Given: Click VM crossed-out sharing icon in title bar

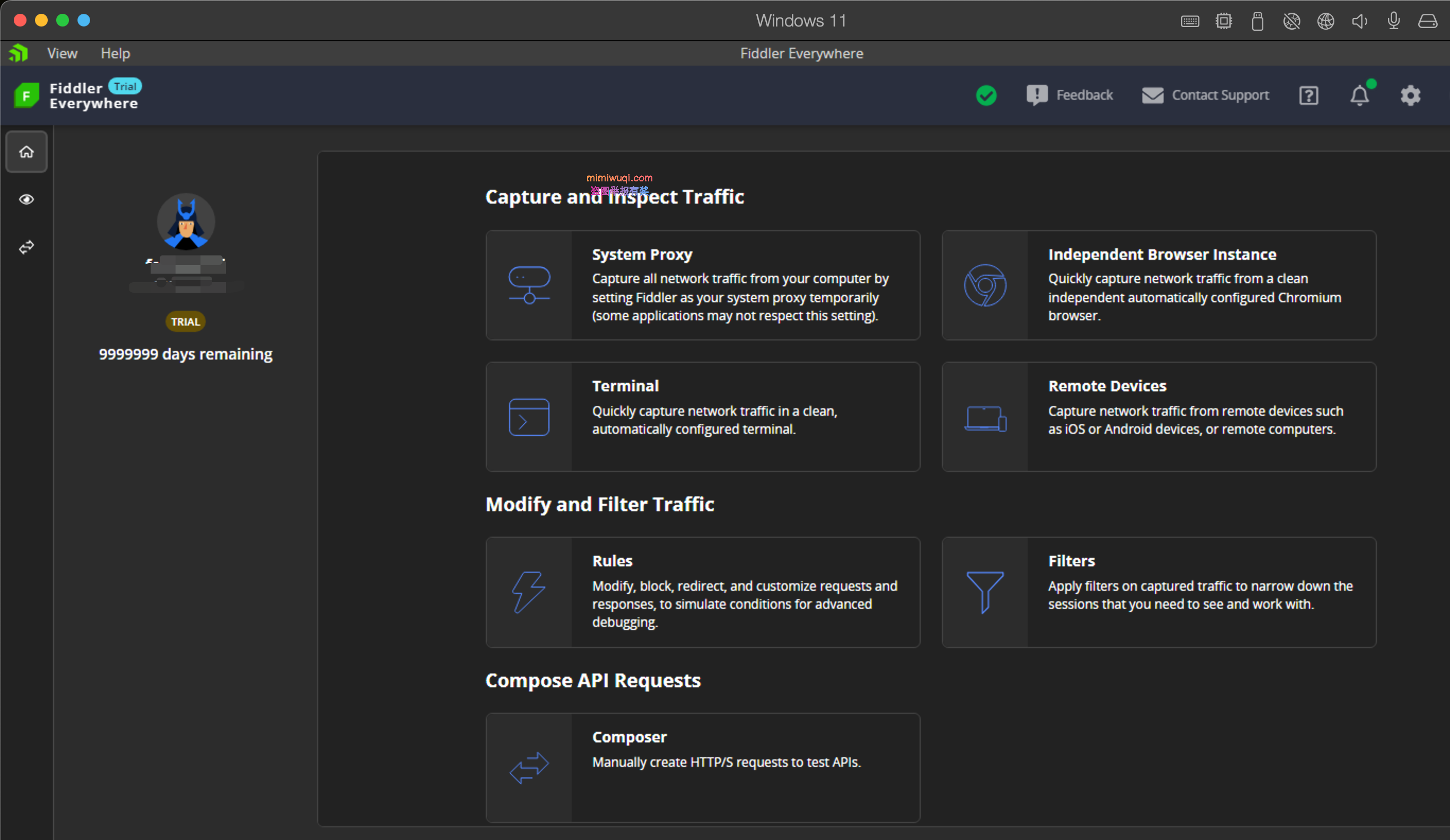Looking at the screenshot, I should [1292, 21].
